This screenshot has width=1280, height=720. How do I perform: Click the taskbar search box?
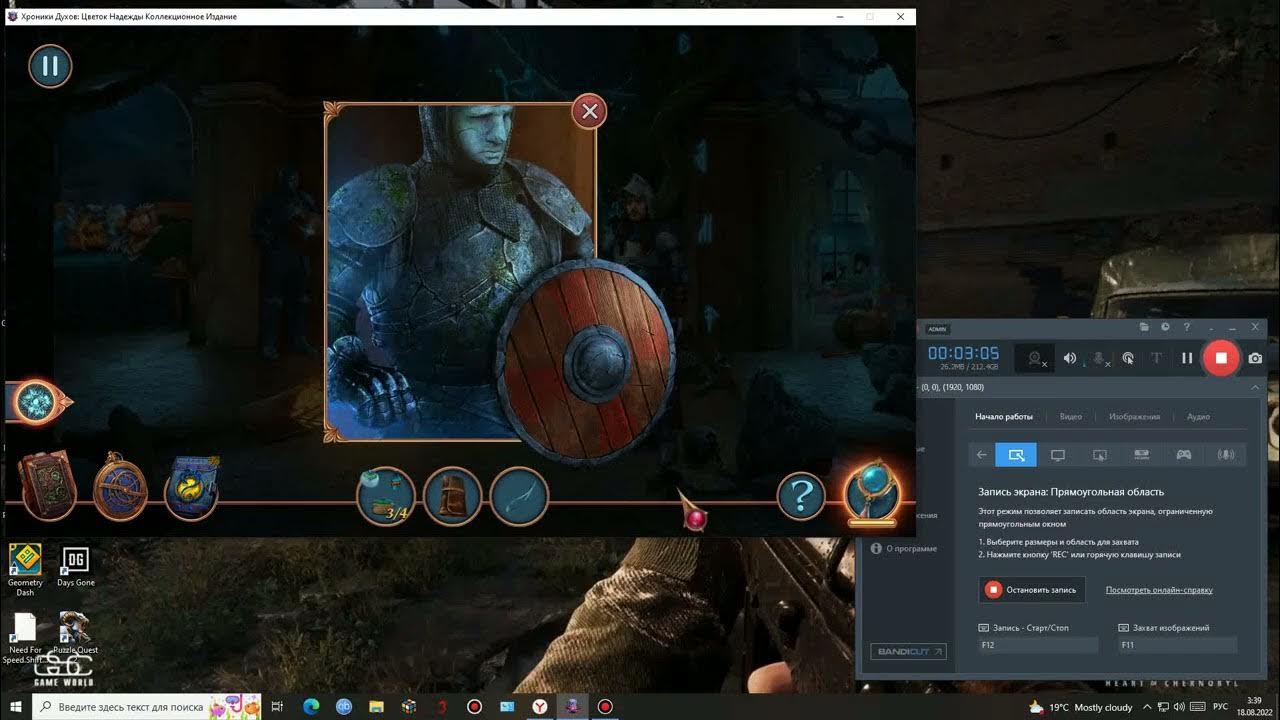(x=147, y=707)
